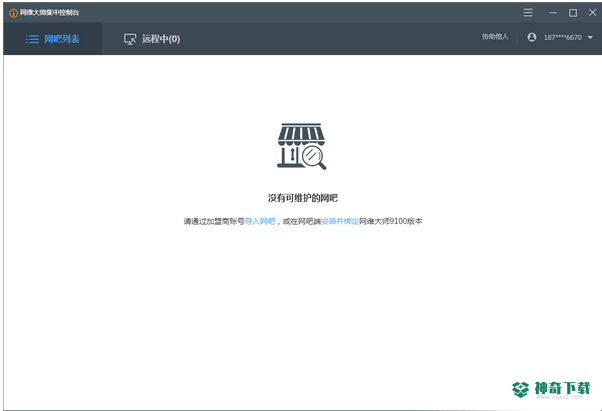Click the 协助他人 button
The height and width of the screenshot is (411, 602).
495,37
